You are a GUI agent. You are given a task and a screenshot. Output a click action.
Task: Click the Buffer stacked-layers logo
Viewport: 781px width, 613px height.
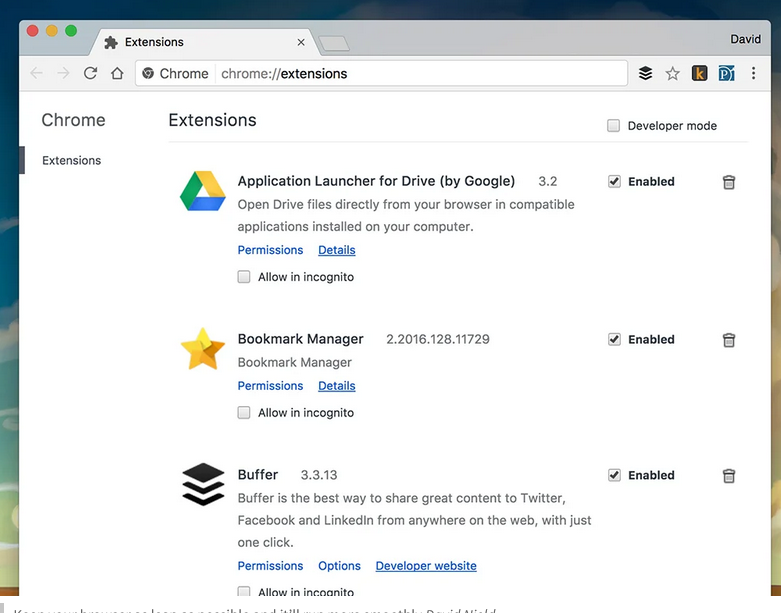(203, 484)
